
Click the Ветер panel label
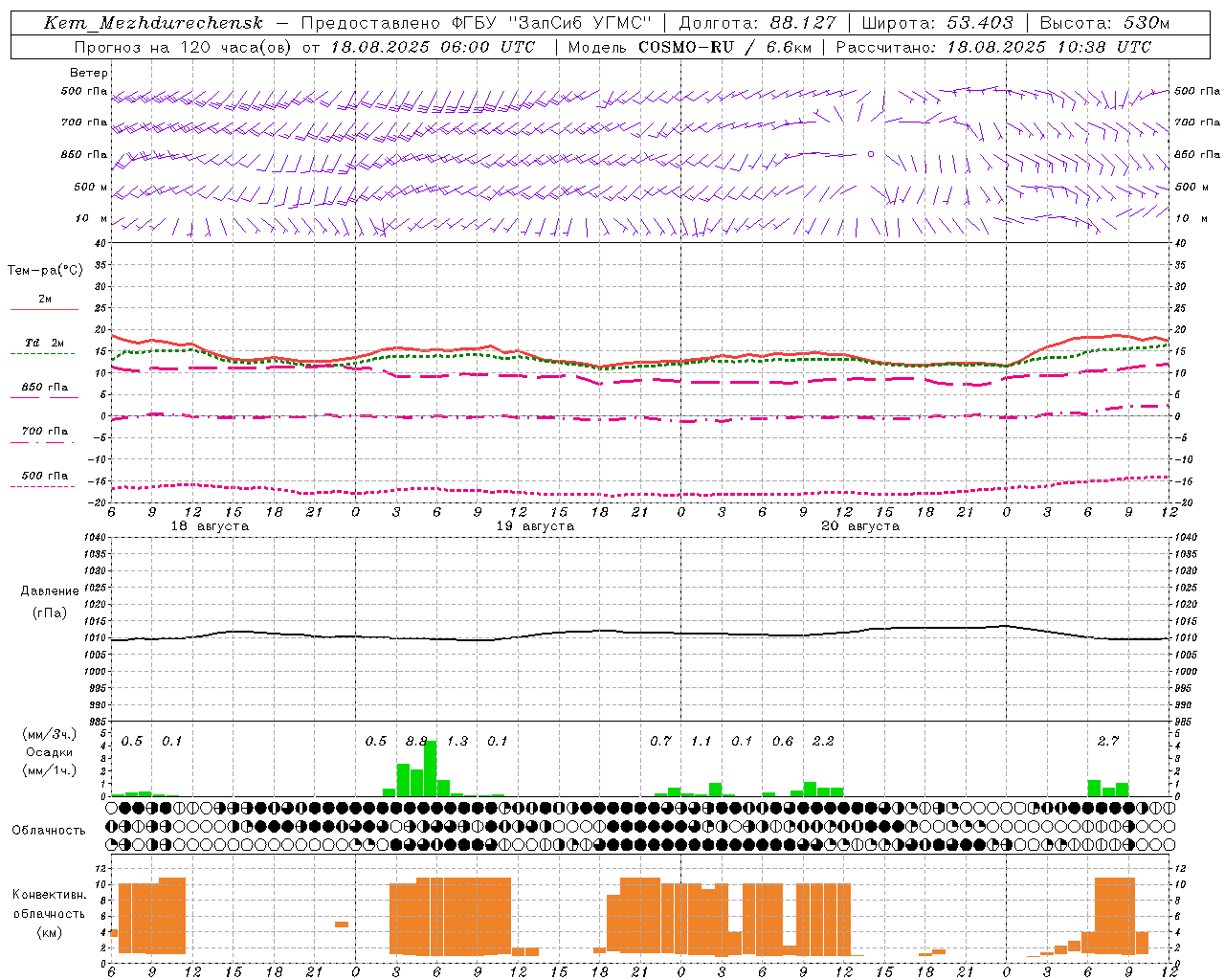click(x=89, y=73)
